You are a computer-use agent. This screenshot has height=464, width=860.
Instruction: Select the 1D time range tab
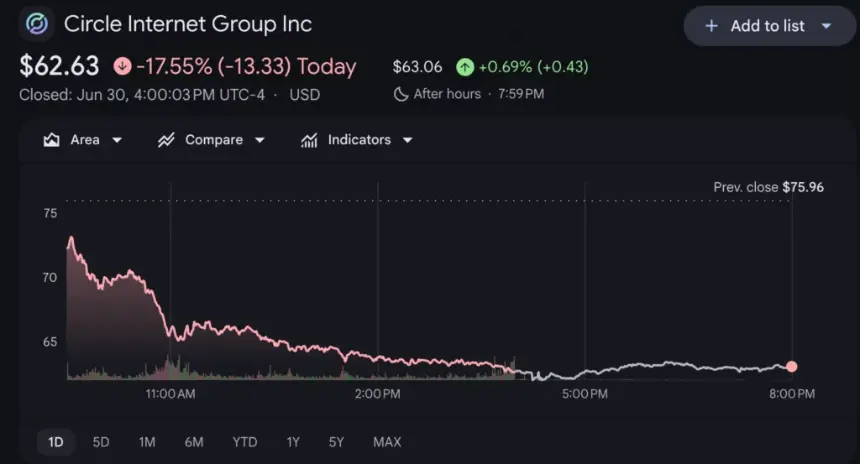point(55,442)
